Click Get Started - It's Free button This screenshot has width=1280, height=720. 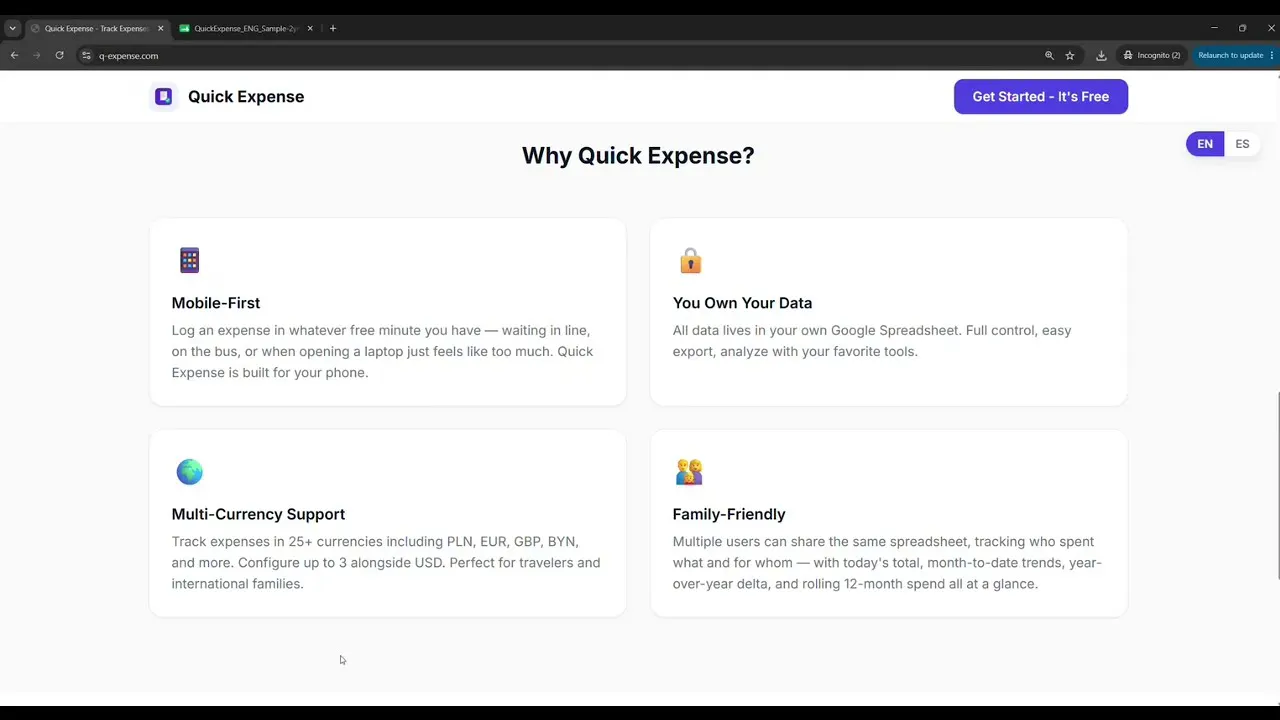[1041, 97]
